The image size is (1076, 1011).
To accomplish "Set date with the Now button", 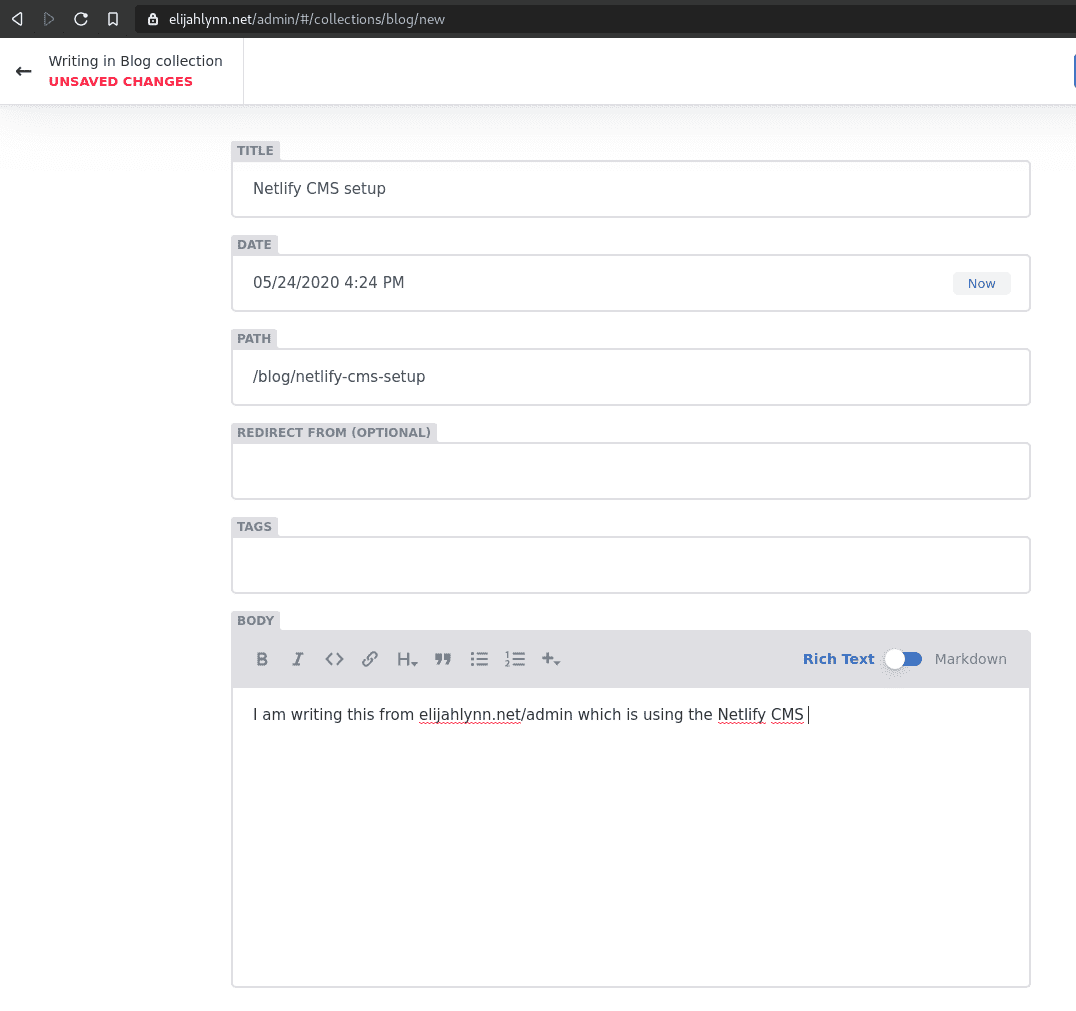I will [981, 283].
